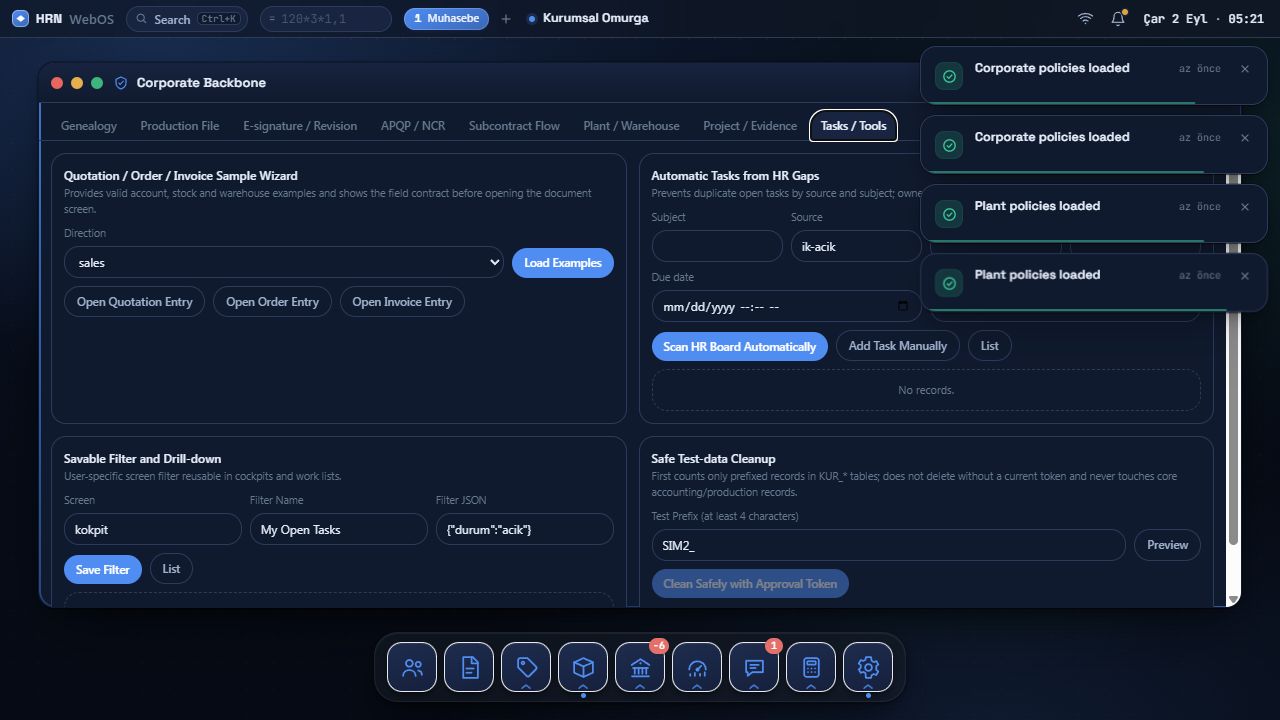The image size is (1280, 720).
Task: Click the Wi-Fi status icon
Action: coord(1085,19)
